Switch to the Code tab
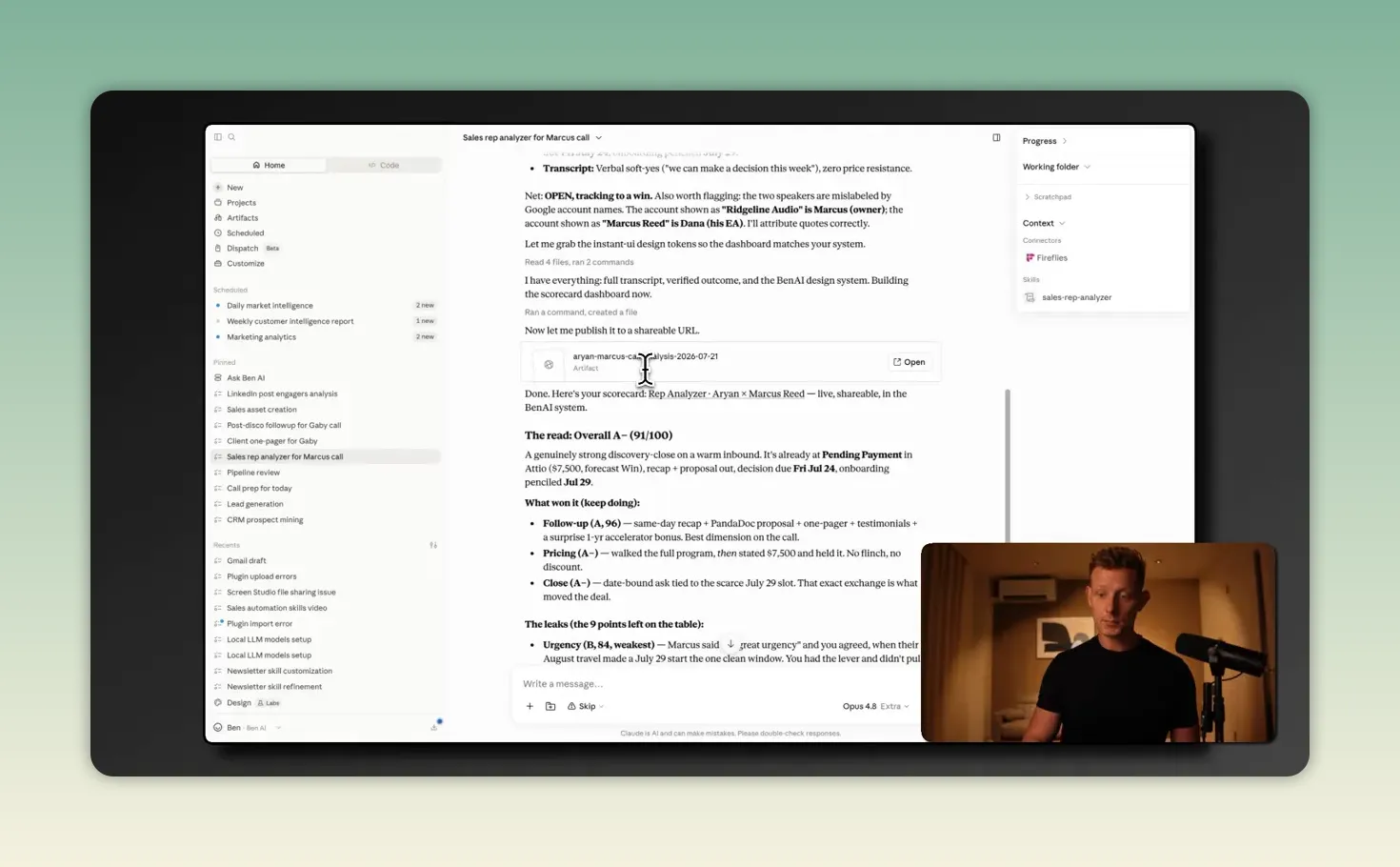 pos(384,165)
